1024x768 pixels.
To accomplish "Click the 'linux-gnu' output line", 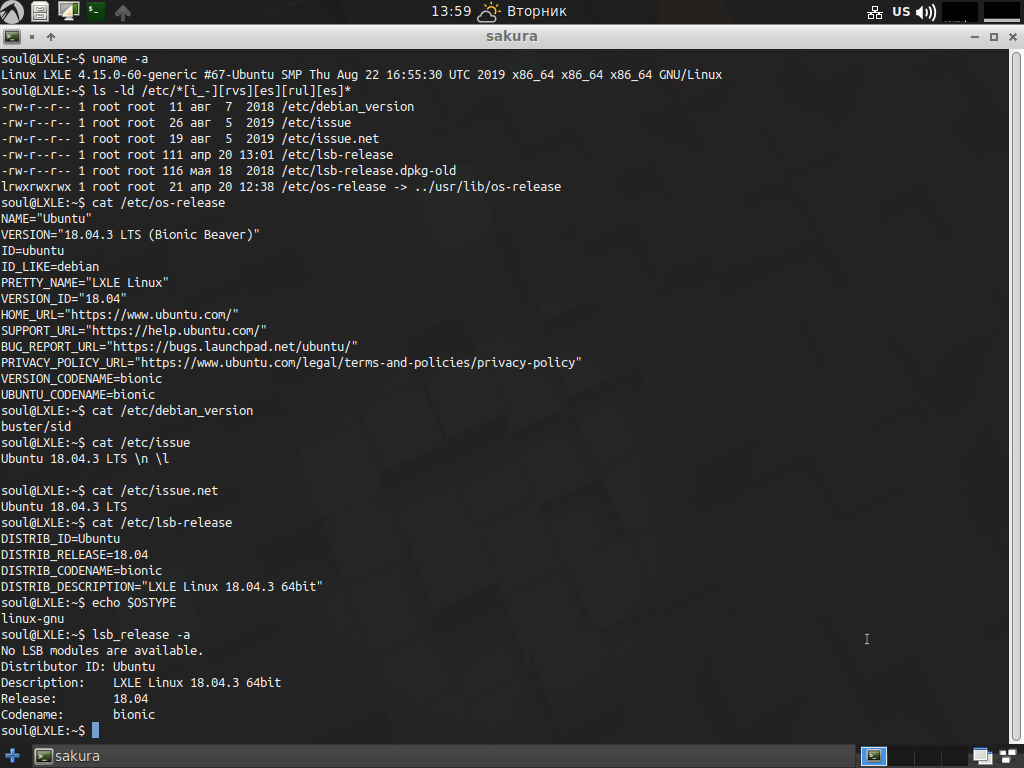I will tap(32, 618).
